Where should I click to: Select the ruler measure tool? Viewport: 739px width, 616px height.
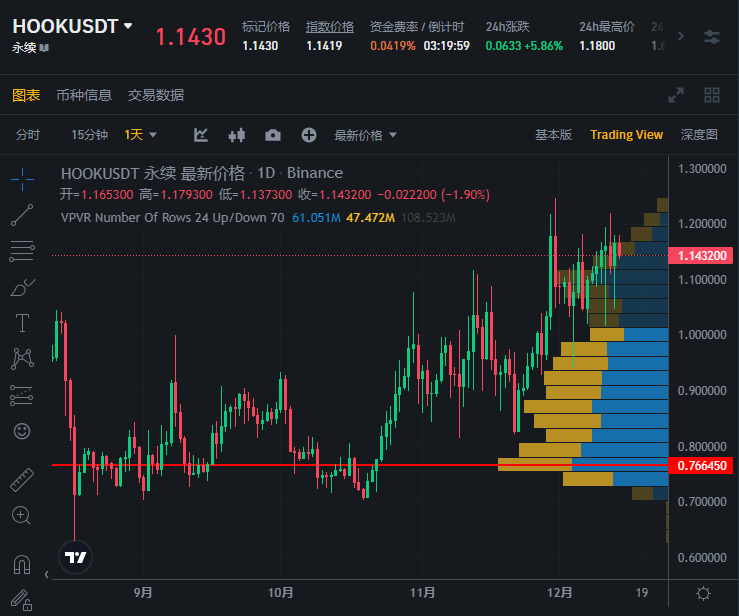pyautogui.click(x=21, y=480)
